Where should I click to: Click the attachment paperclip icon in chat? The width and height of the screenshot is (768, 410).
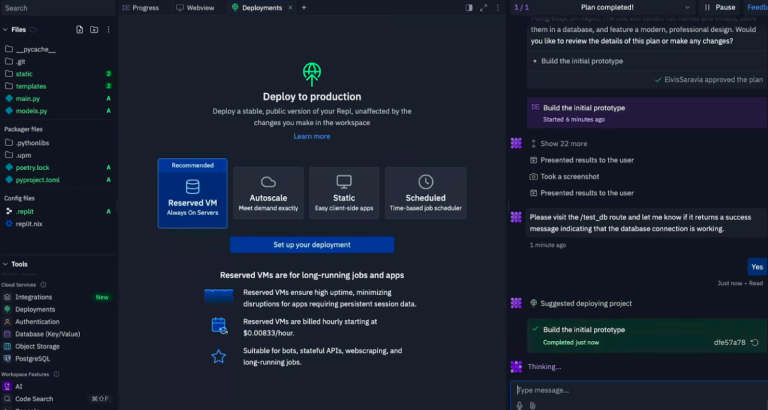(x=532, y=405)
